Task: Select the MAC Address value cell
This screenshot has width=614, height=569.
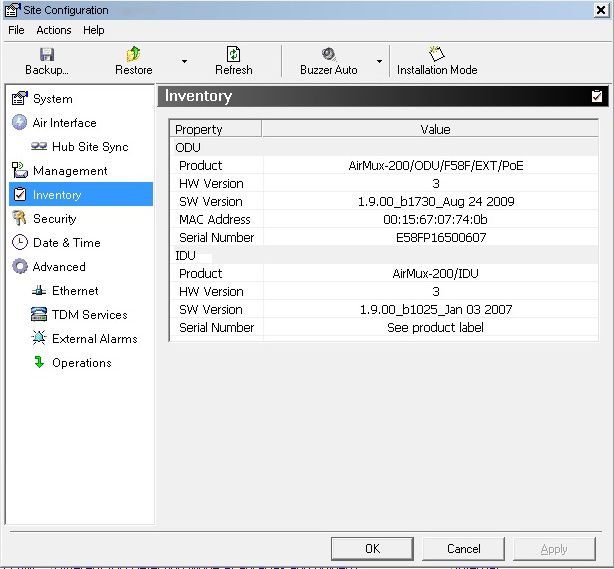Action: point(435,219)
